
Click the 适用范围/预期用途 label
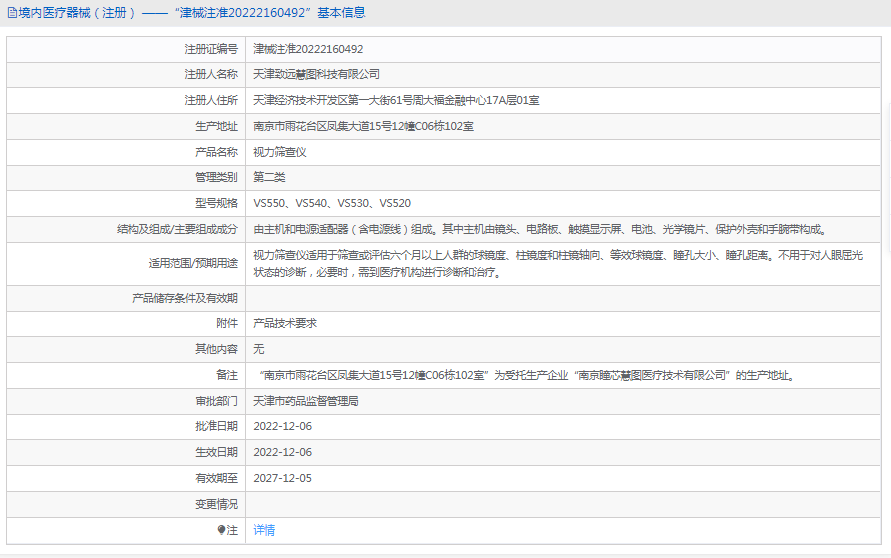(193, 264)
